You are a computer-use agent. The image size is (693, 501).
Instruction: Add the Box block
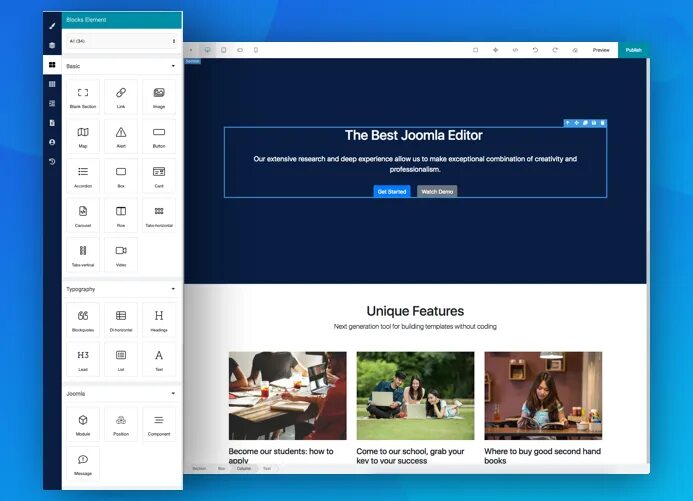[121, 176]
